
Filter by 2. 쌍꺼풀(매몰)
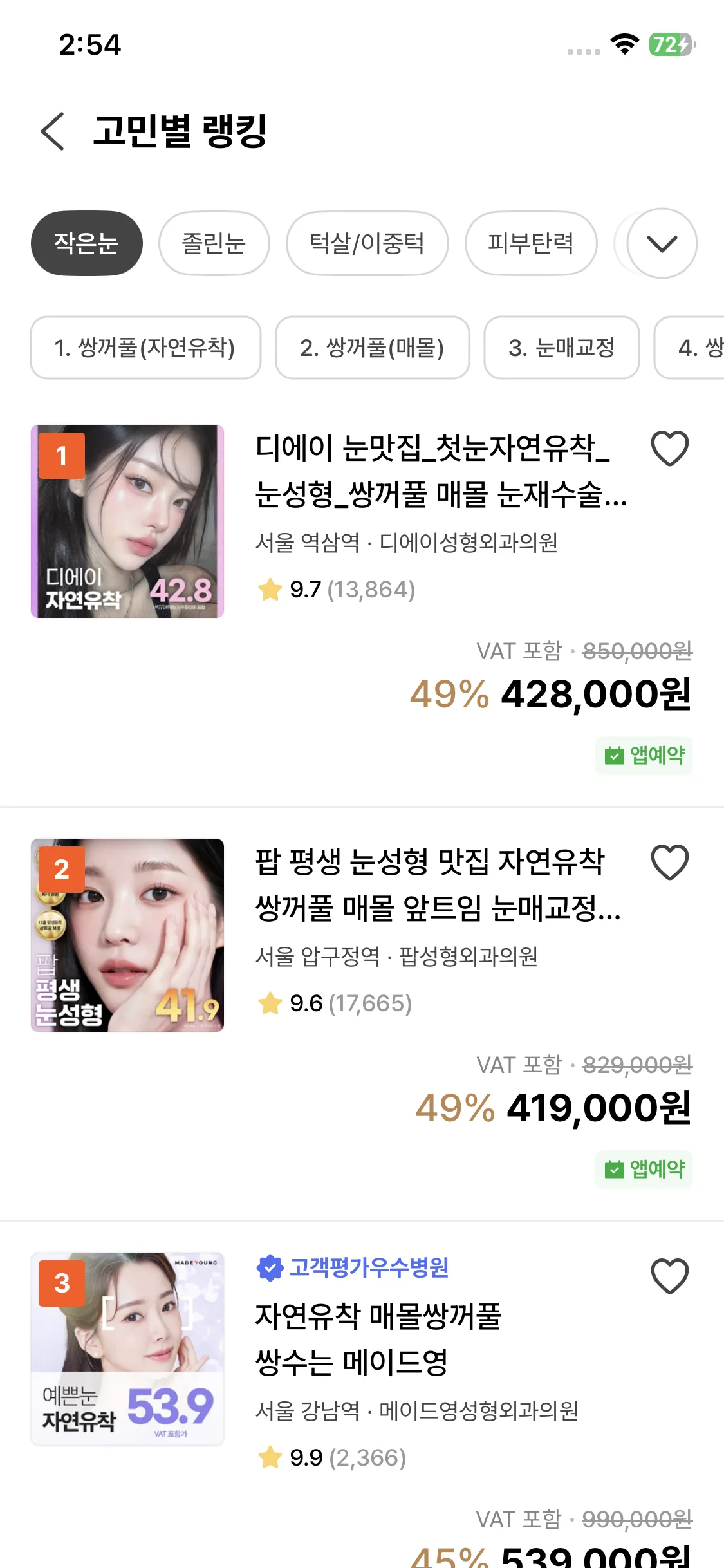point(372,348)
